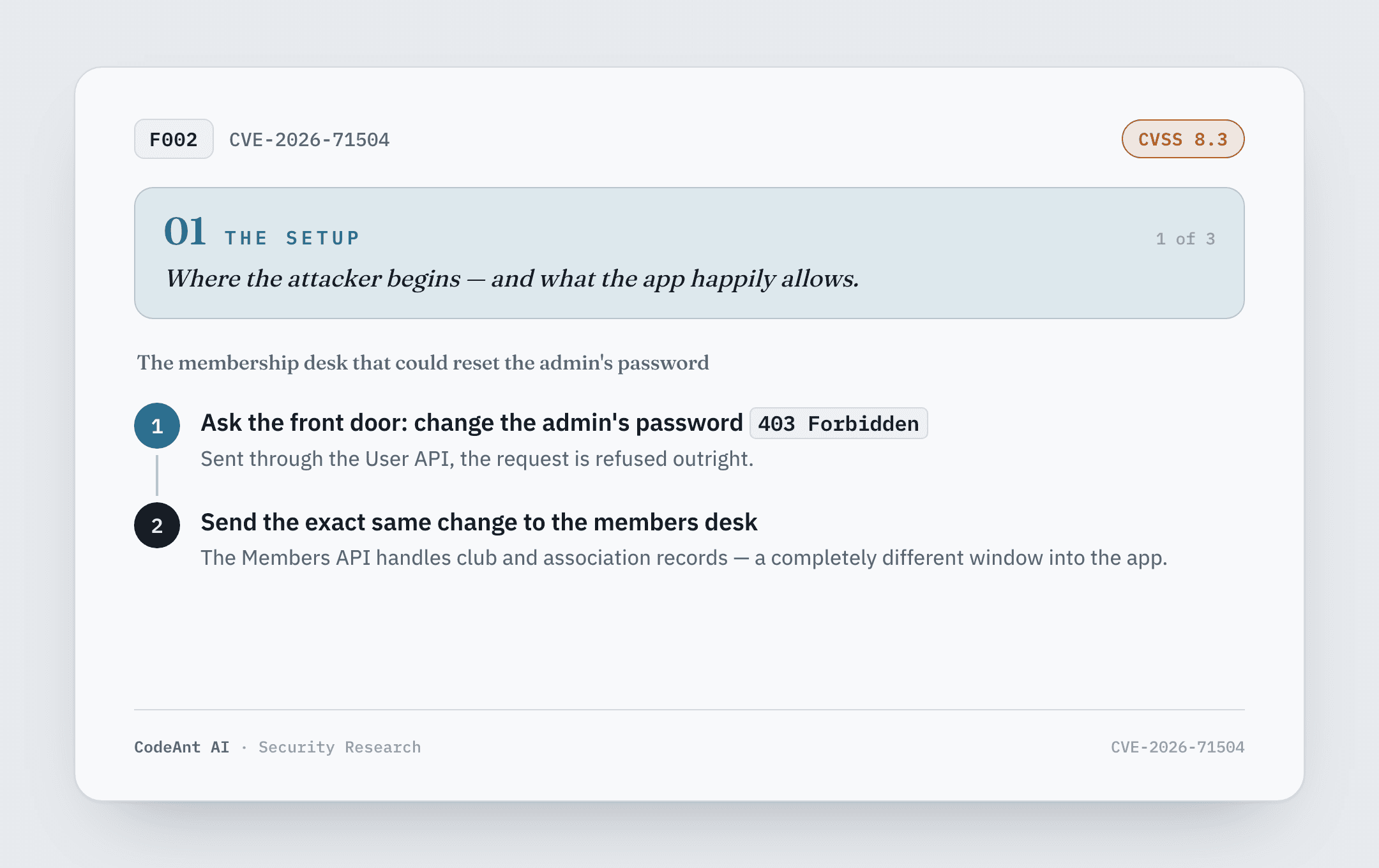
Task: Click the CVSS 8.3 score badge
Action: (x=1183, y=139)
